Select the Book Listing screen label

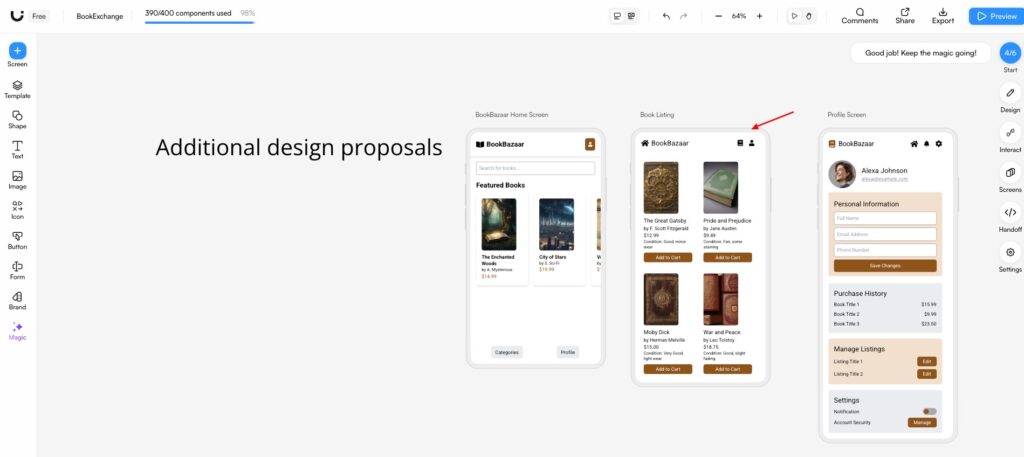coord(657,115)
